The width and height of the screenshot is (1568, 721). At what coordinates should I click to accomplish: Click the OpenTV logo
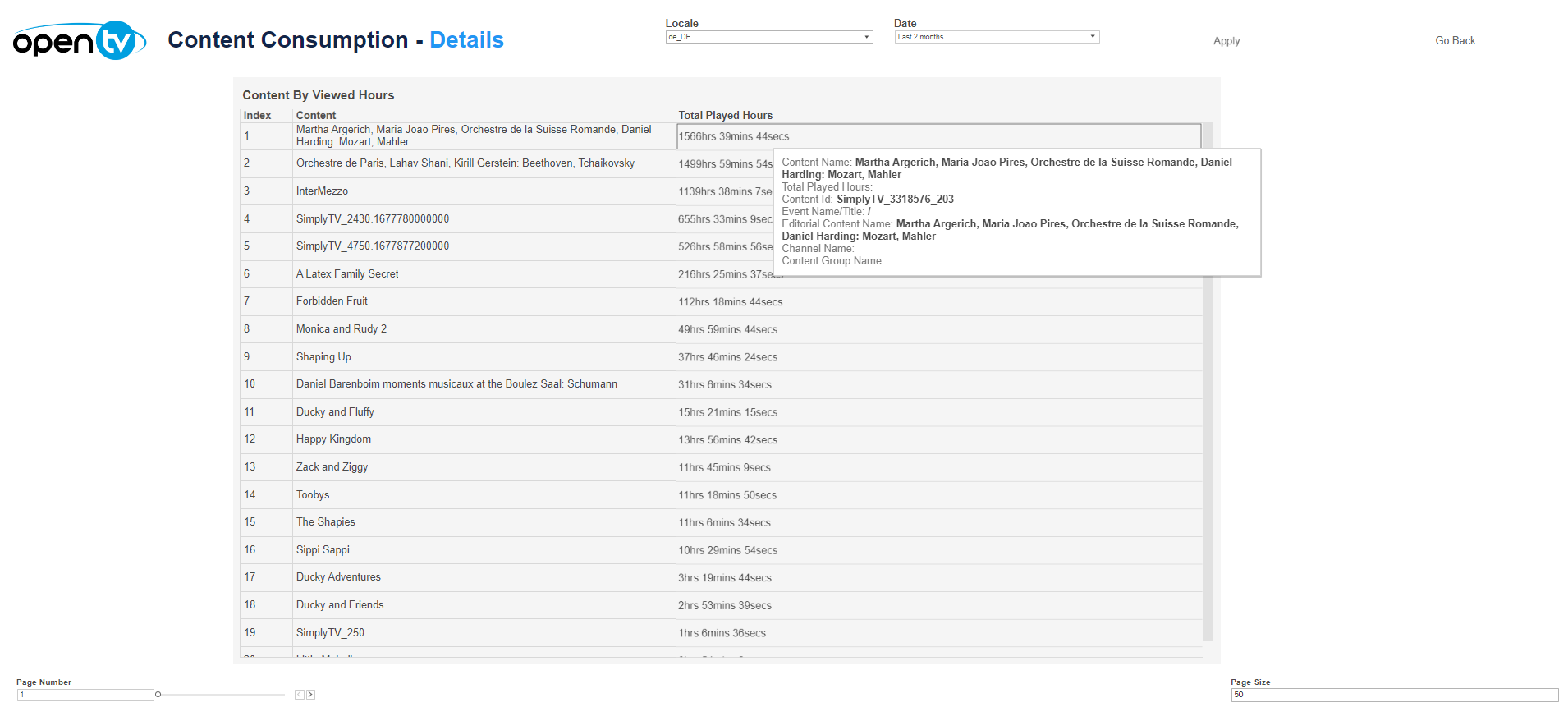click(x=79, y=40)
